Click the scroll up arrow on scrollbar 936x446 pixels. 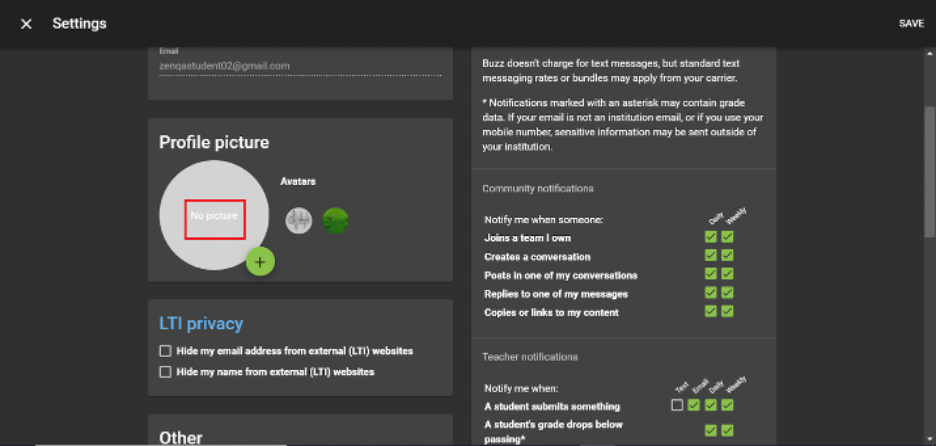point(929,53)
